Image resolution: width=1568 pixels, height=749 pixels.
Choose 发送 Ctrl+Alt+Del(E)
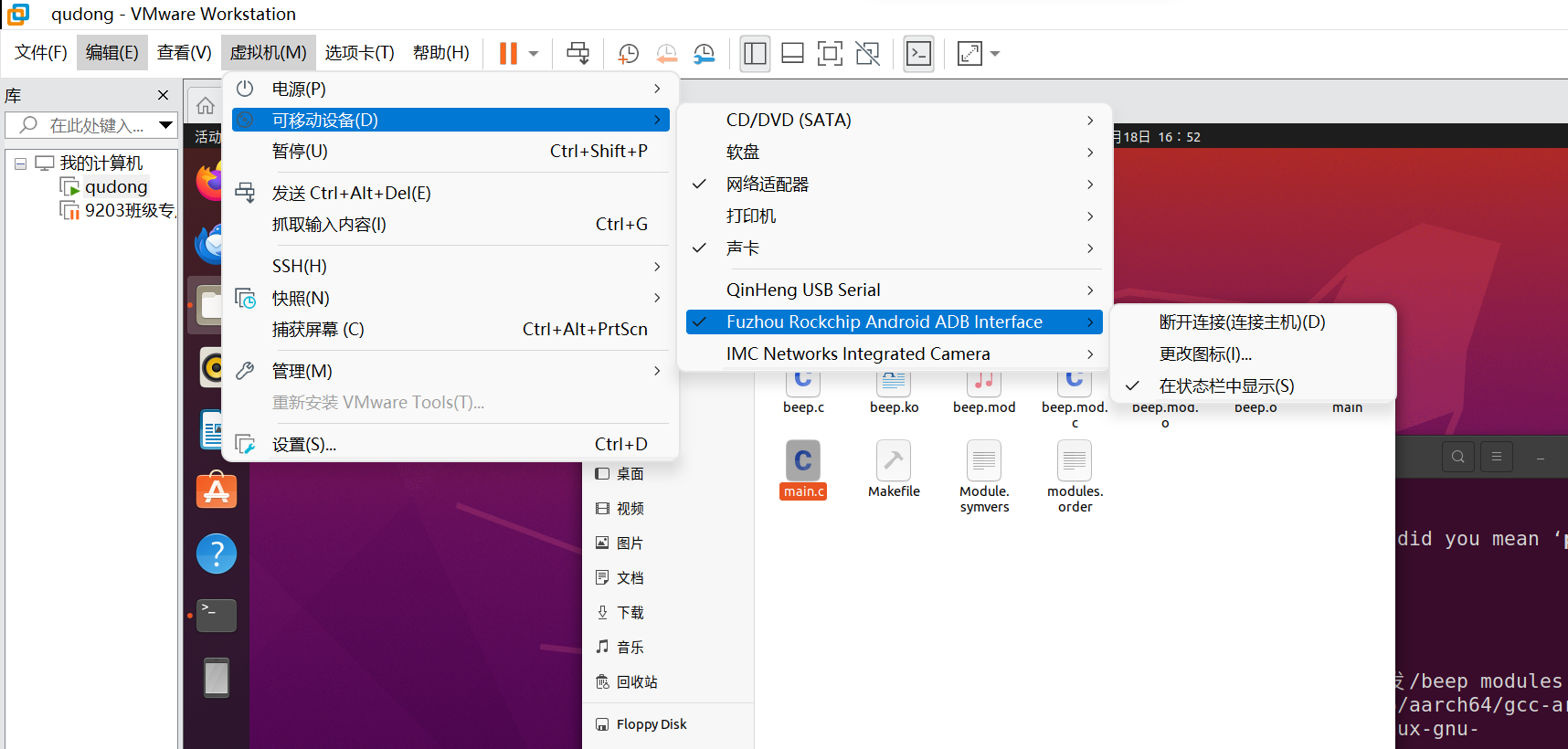pos(450,193)
